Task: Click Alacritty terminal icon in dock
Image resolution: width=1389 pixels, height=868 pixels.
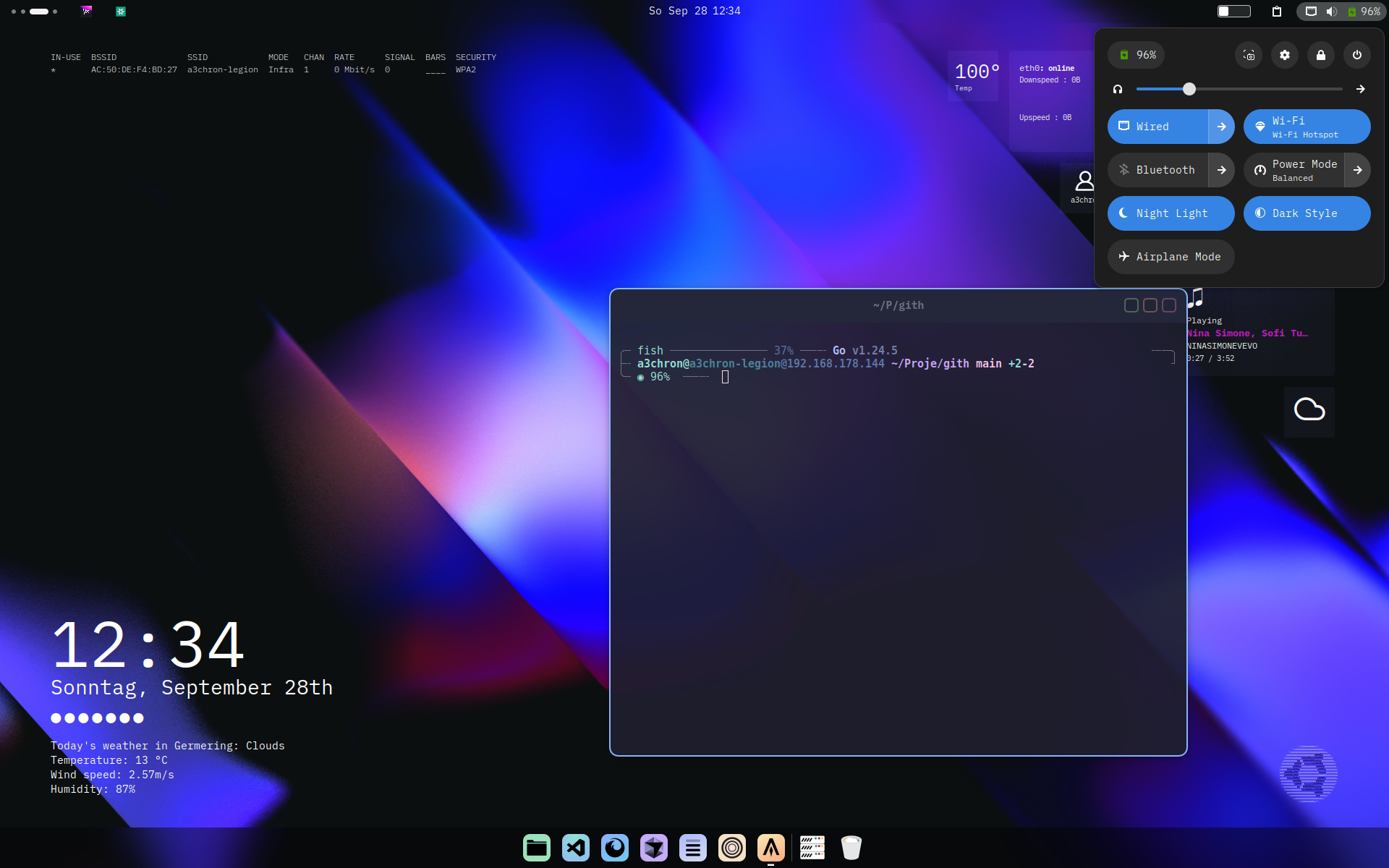Action: coord(771,848)
